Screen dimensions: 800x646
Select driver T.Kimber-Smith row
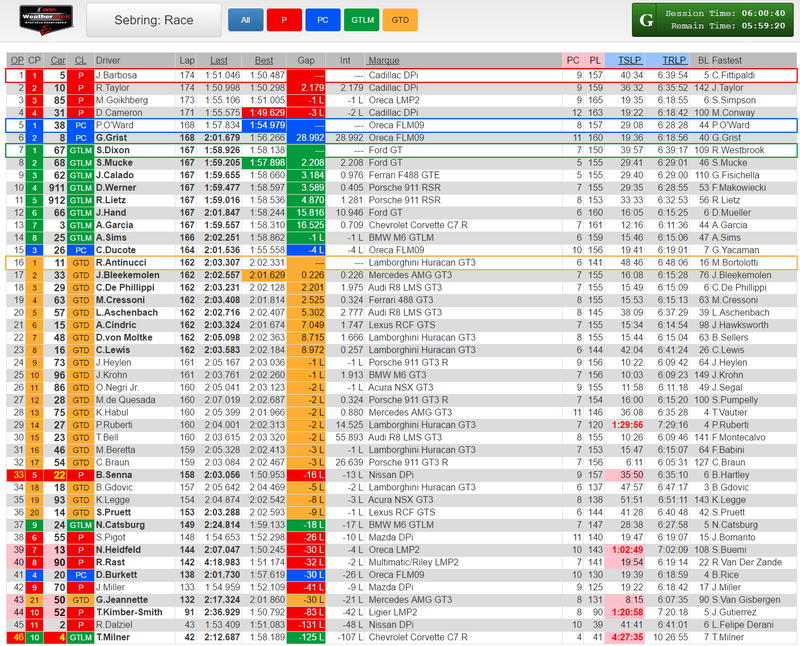point(401,612)
